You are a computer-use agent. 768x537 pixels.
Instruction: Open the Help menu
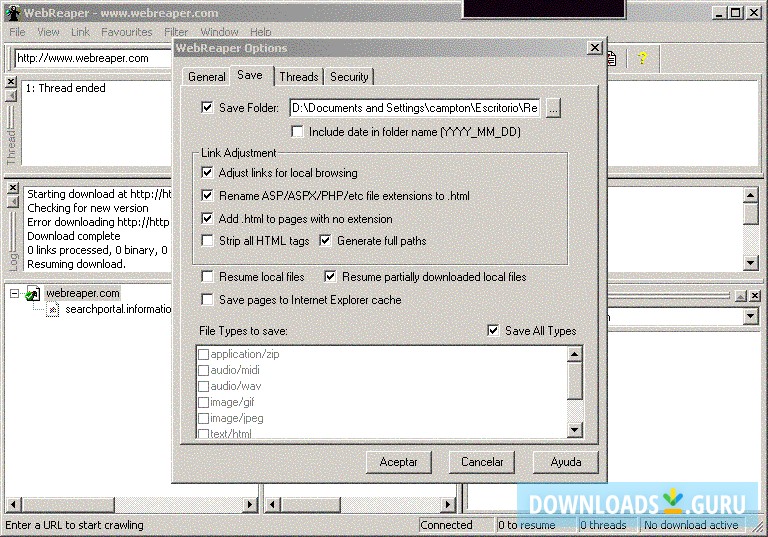pyautogui.click(x=261, y=32)
